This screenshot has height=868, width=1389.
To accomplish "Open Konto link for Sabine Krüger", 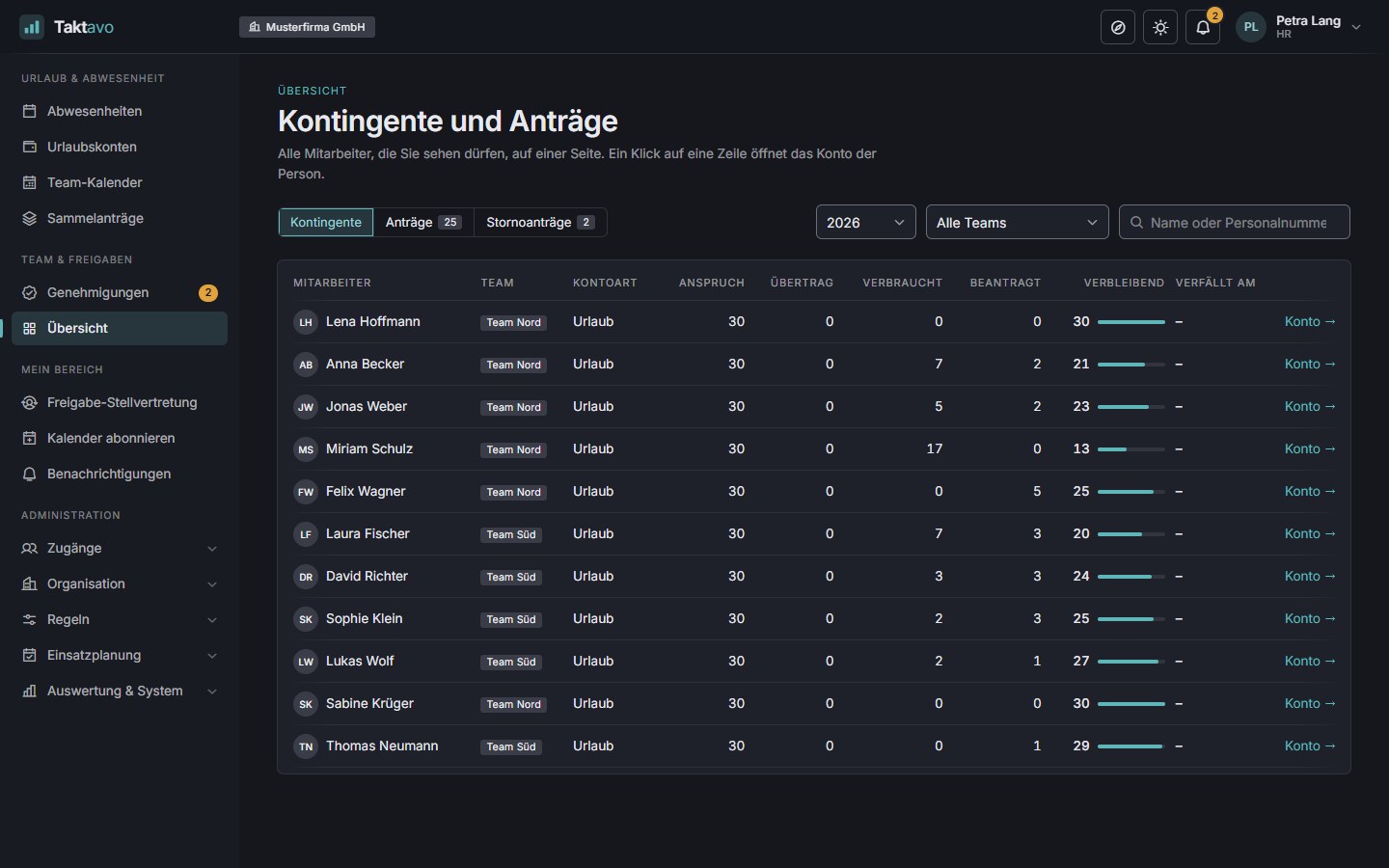I will pos(1310,703).
